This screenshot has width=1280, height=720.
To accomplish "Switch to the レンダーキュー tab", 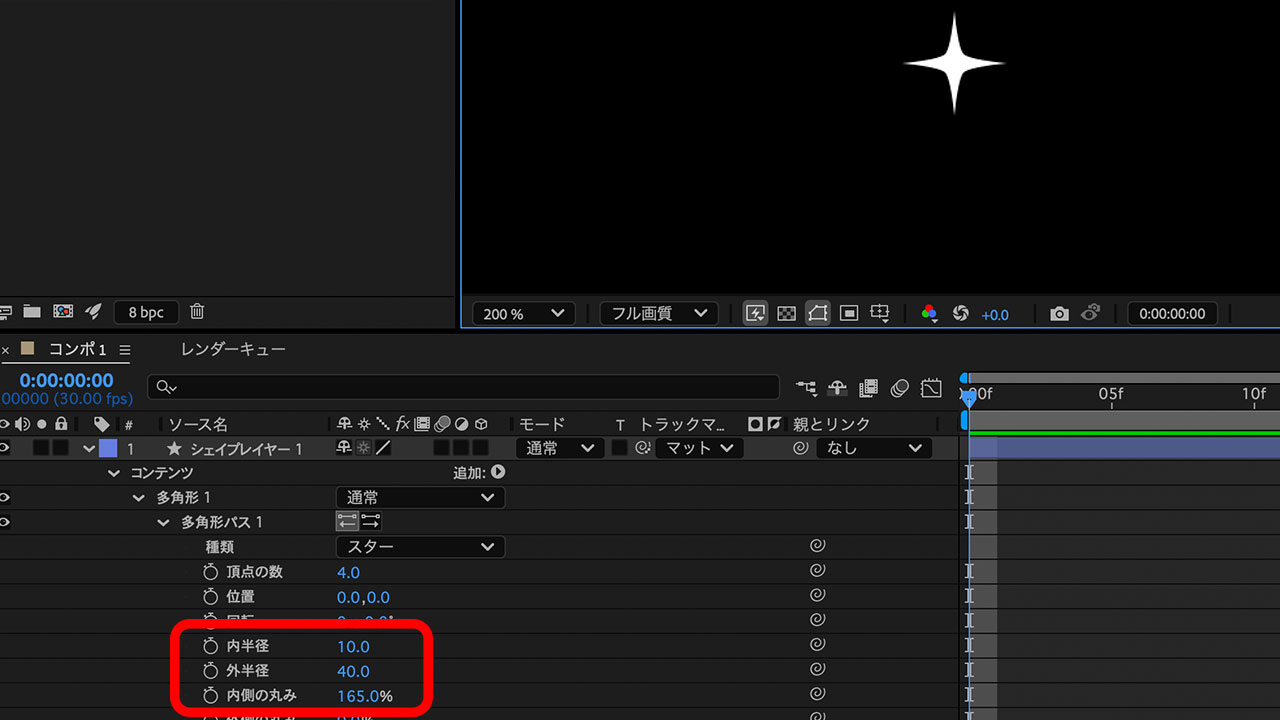I will (233, 349).
